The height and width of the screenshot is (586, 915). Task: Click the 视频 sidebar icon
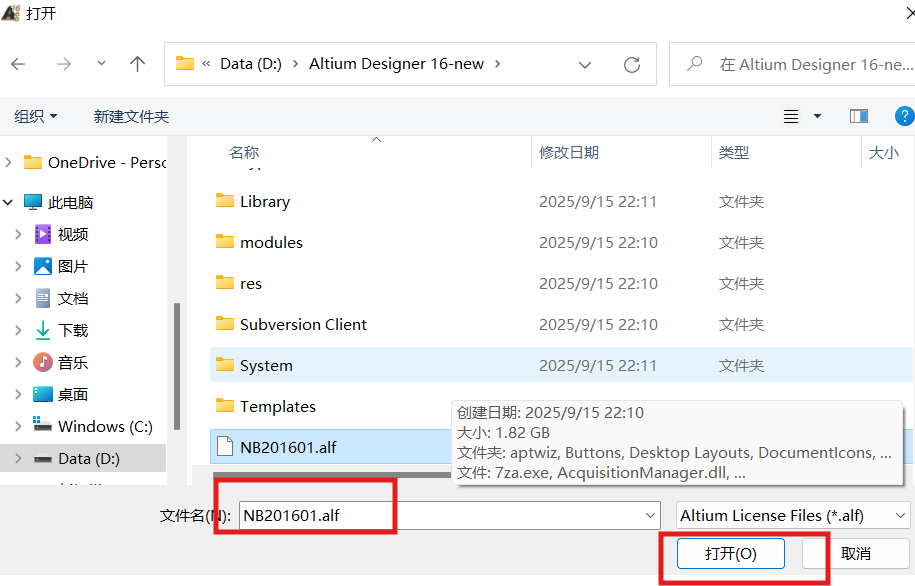[x=43, y=235]
